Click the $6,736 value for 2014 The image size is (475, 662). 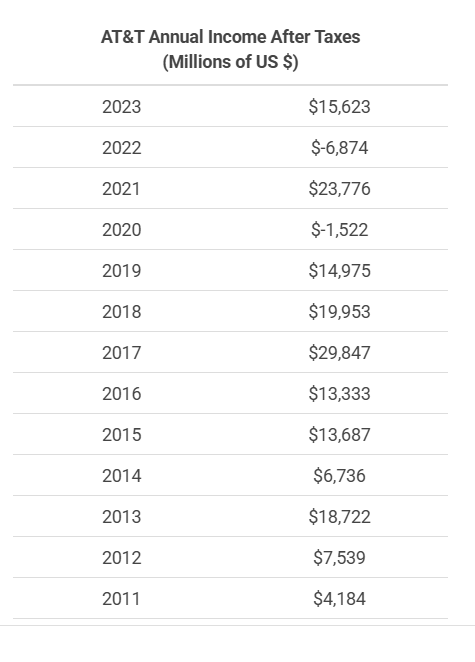339,475
